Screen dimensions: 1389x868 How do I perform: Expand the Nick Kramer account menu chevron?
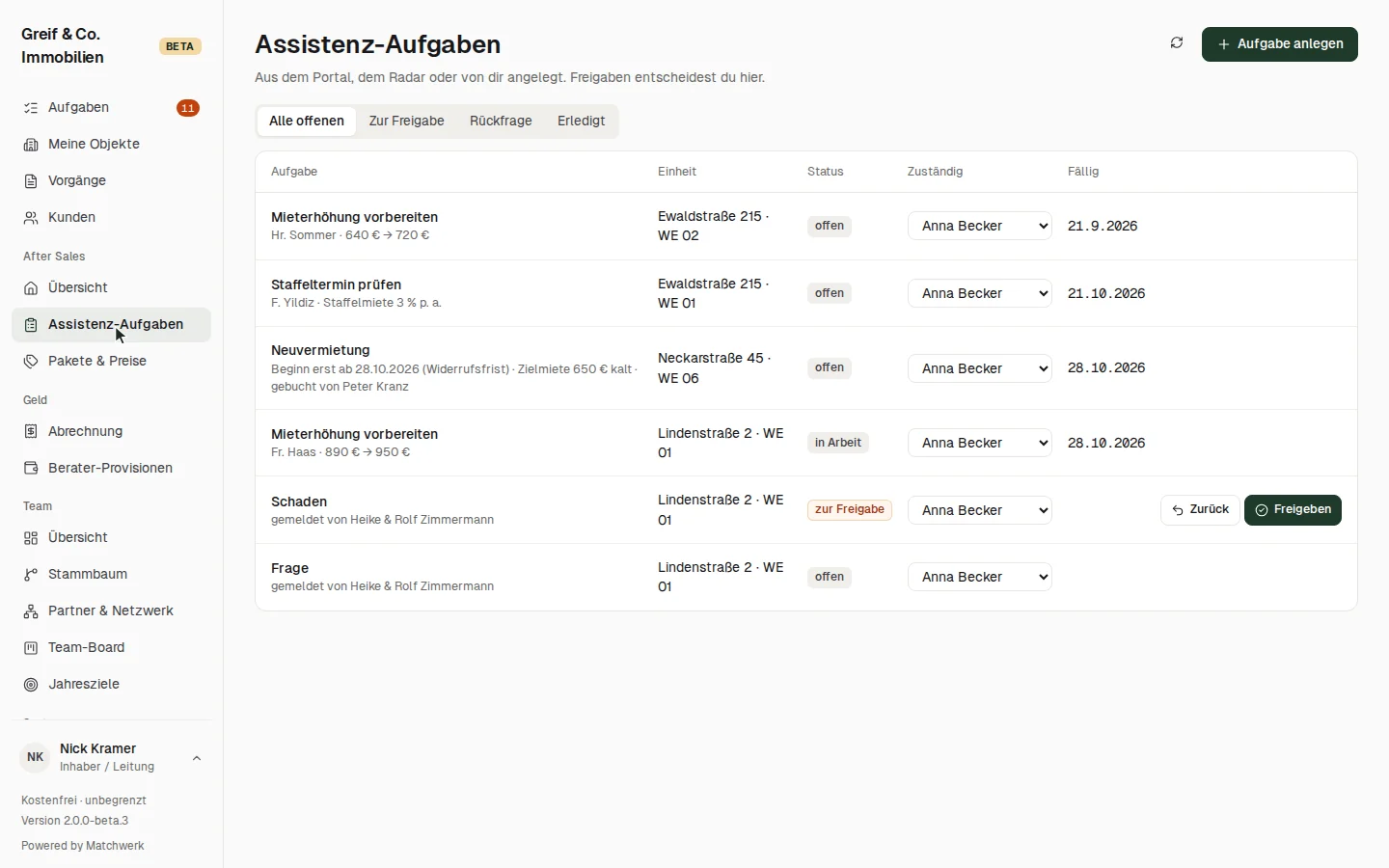(197, 758)
